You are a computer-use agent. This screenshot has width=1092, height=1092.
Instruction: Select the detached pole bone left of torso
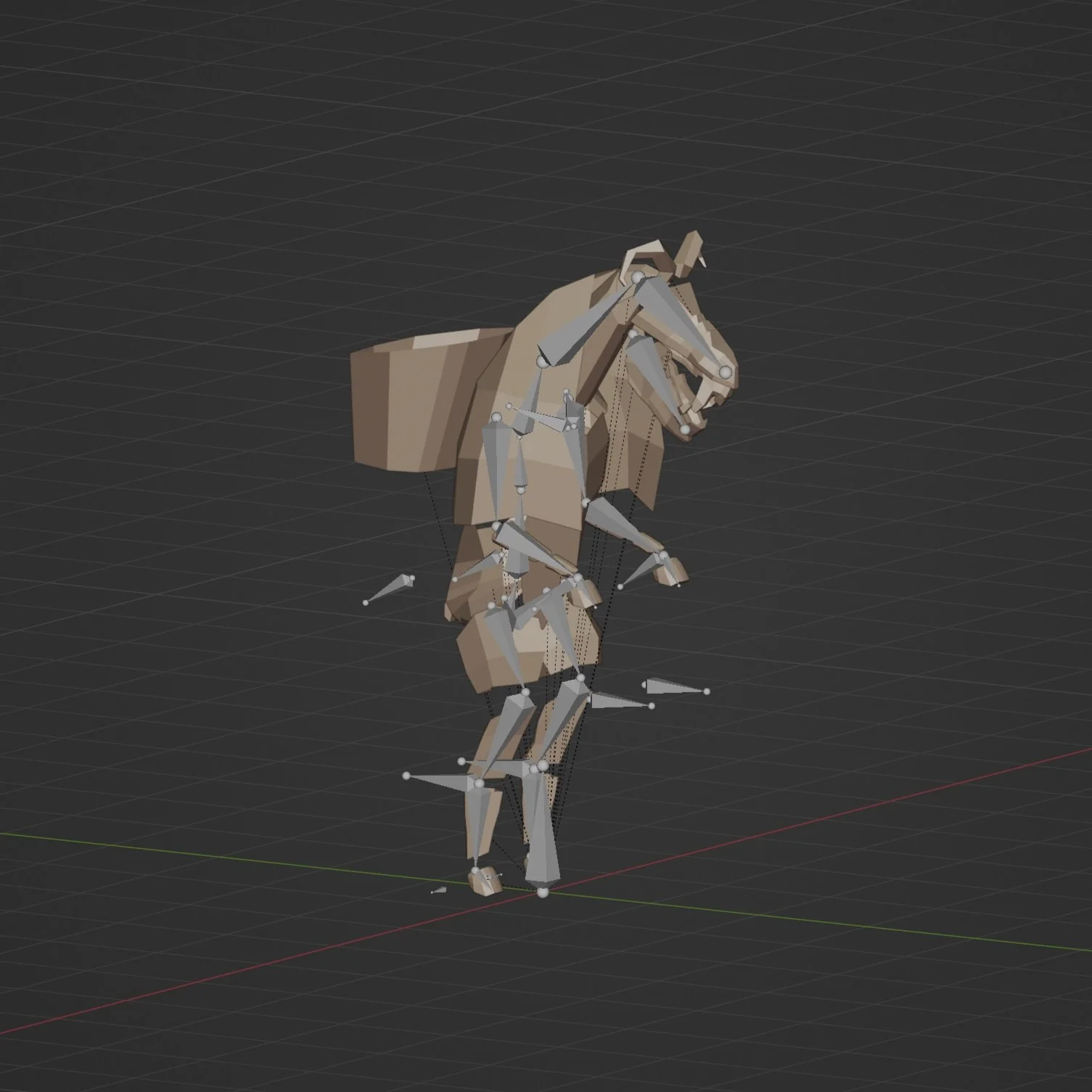tap(389, 589)
